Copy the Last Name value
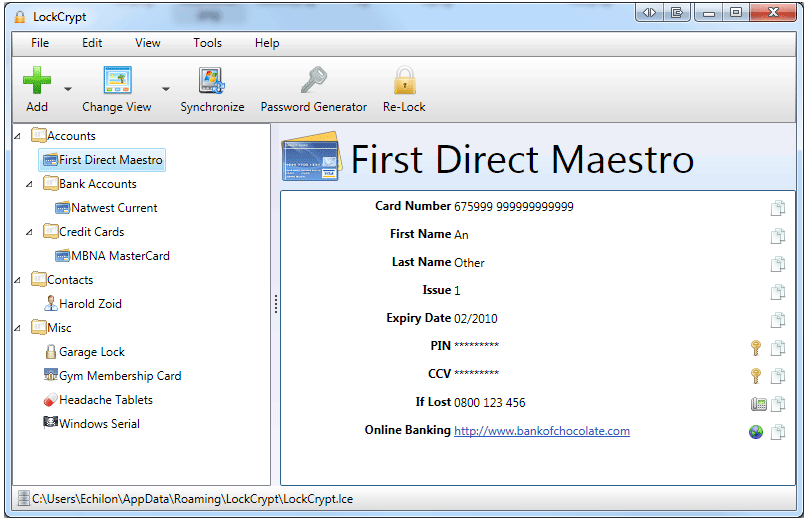 coord(778,264)
